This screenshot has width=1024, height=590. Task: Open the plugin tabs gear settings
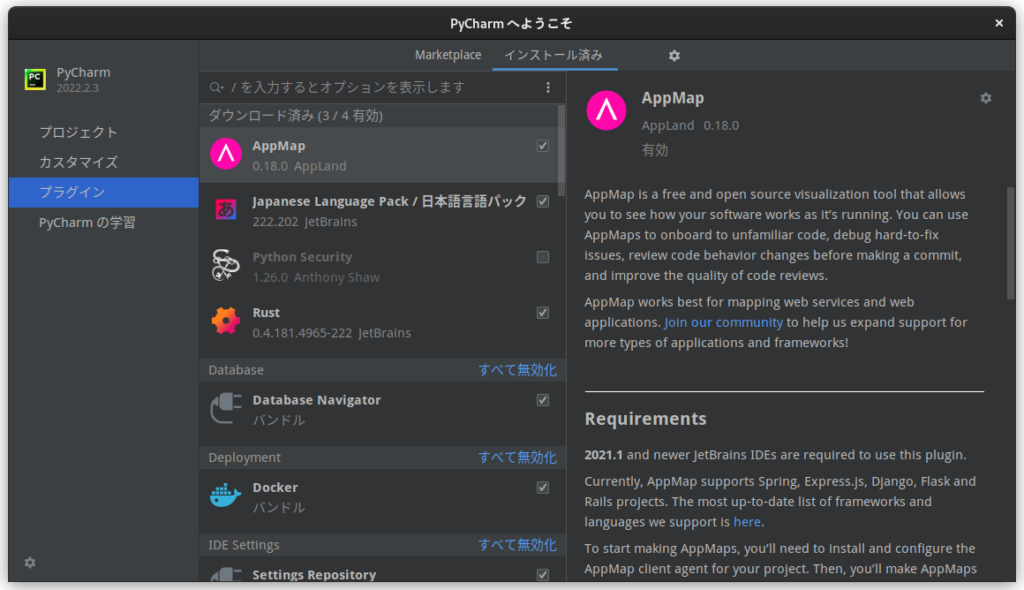674,56
